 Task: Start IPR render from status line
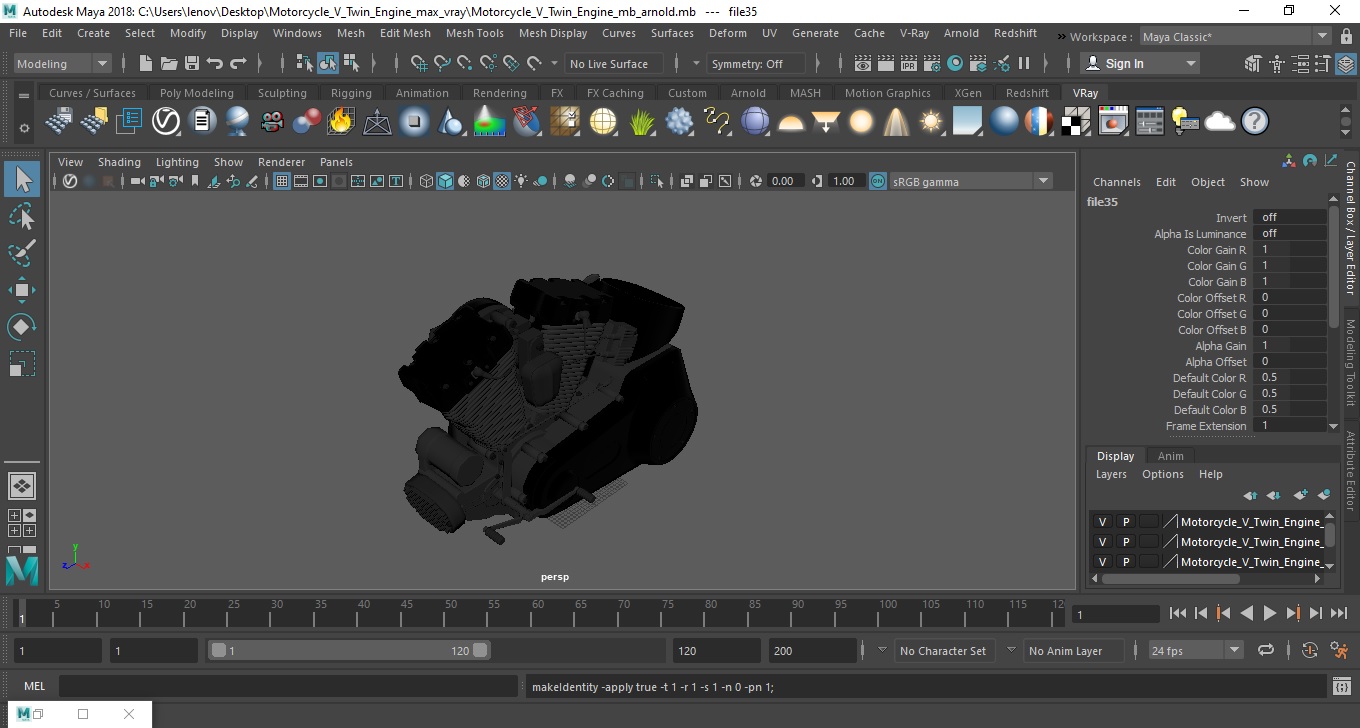pos(909,64)
